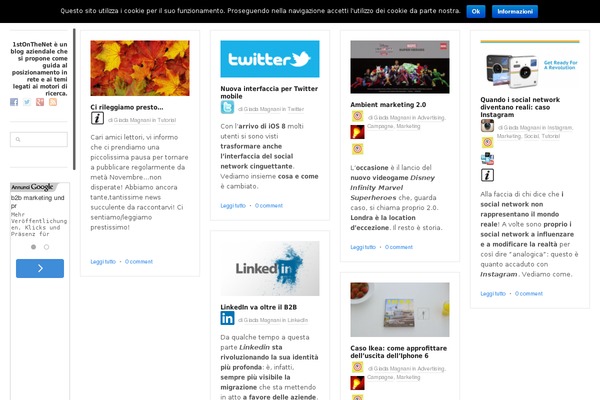Click the target icon next to the Caso Ikea author line

point(357,367)
